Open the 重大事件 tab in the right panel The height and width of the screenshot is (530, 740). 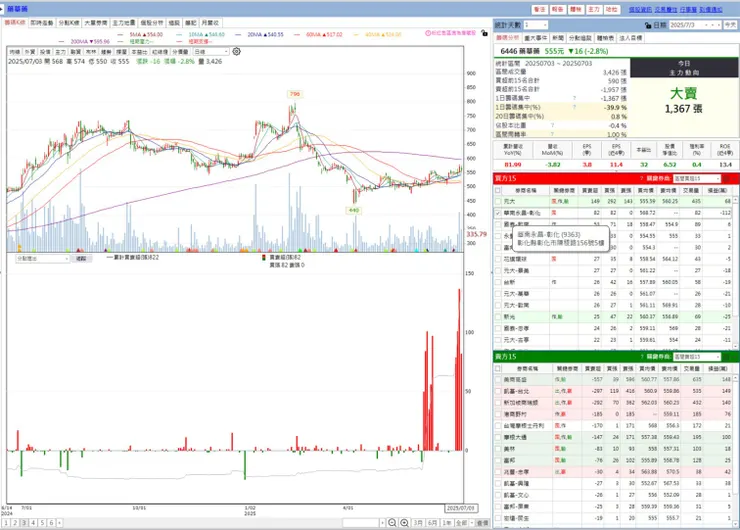click(x=535, y=38)
